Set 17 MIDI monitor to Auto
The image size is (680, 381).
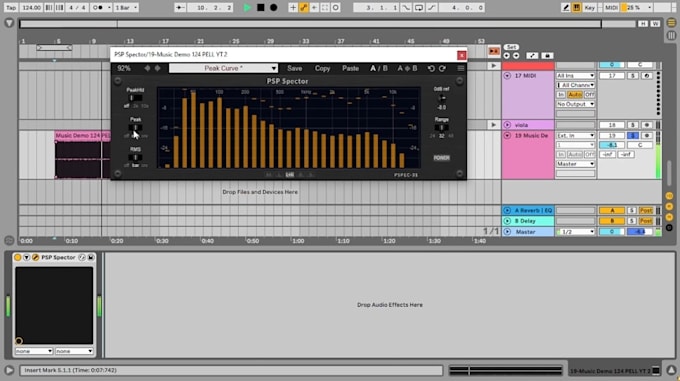tap(575, 94)
